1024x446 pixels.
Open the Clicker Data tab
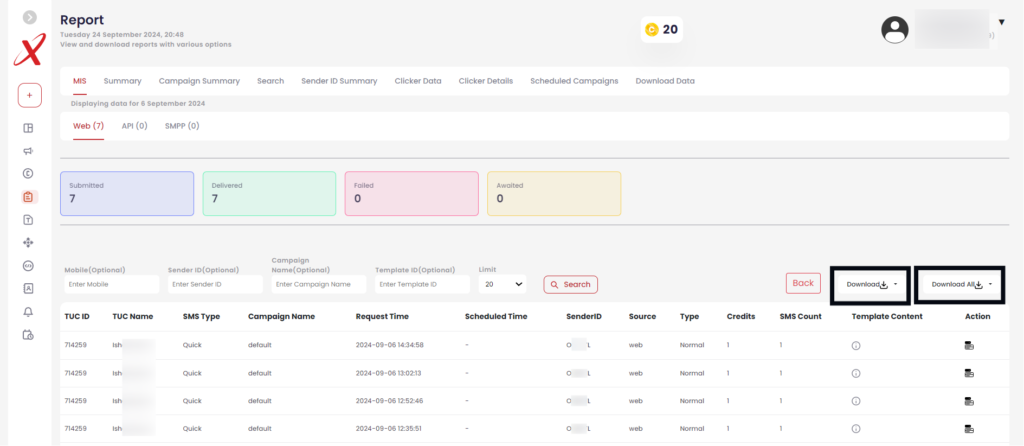tap(418, 81)
